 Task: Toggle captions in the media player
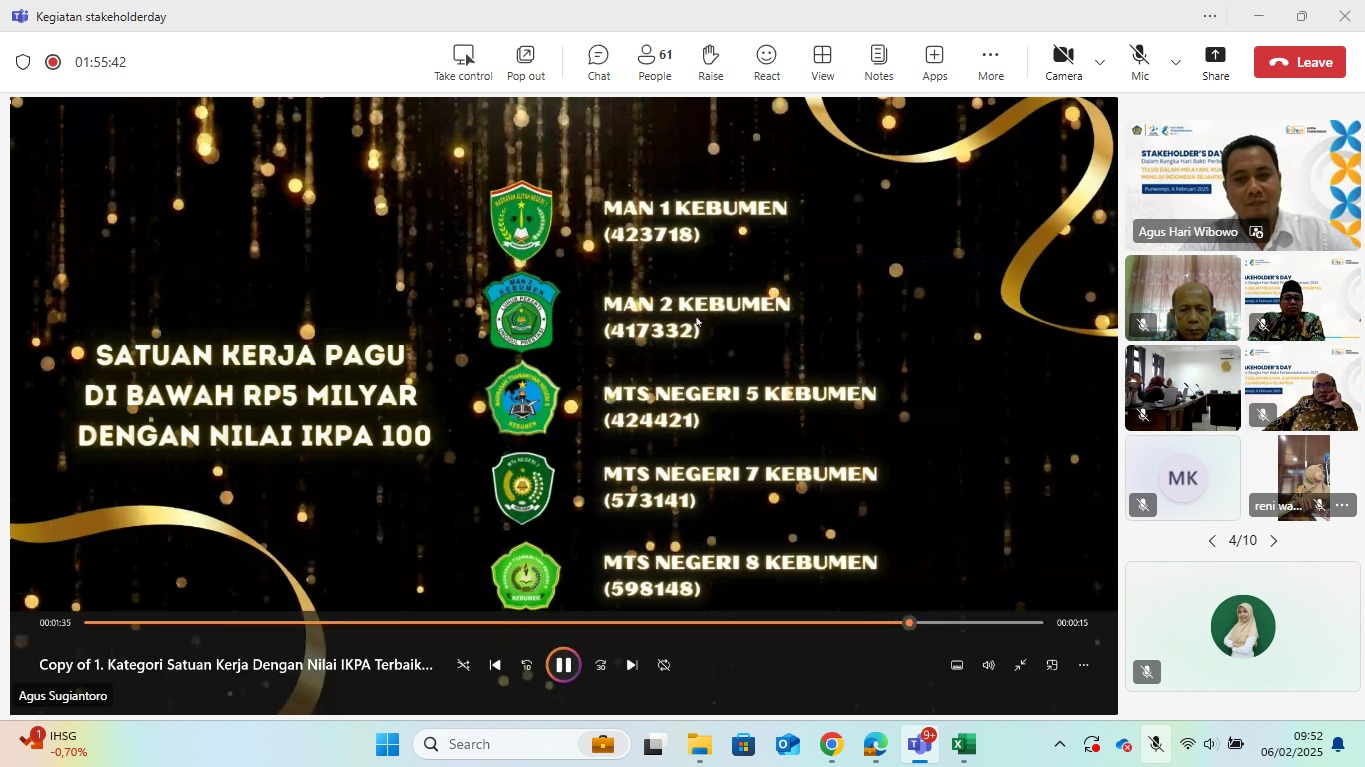[x=957, y=665]
